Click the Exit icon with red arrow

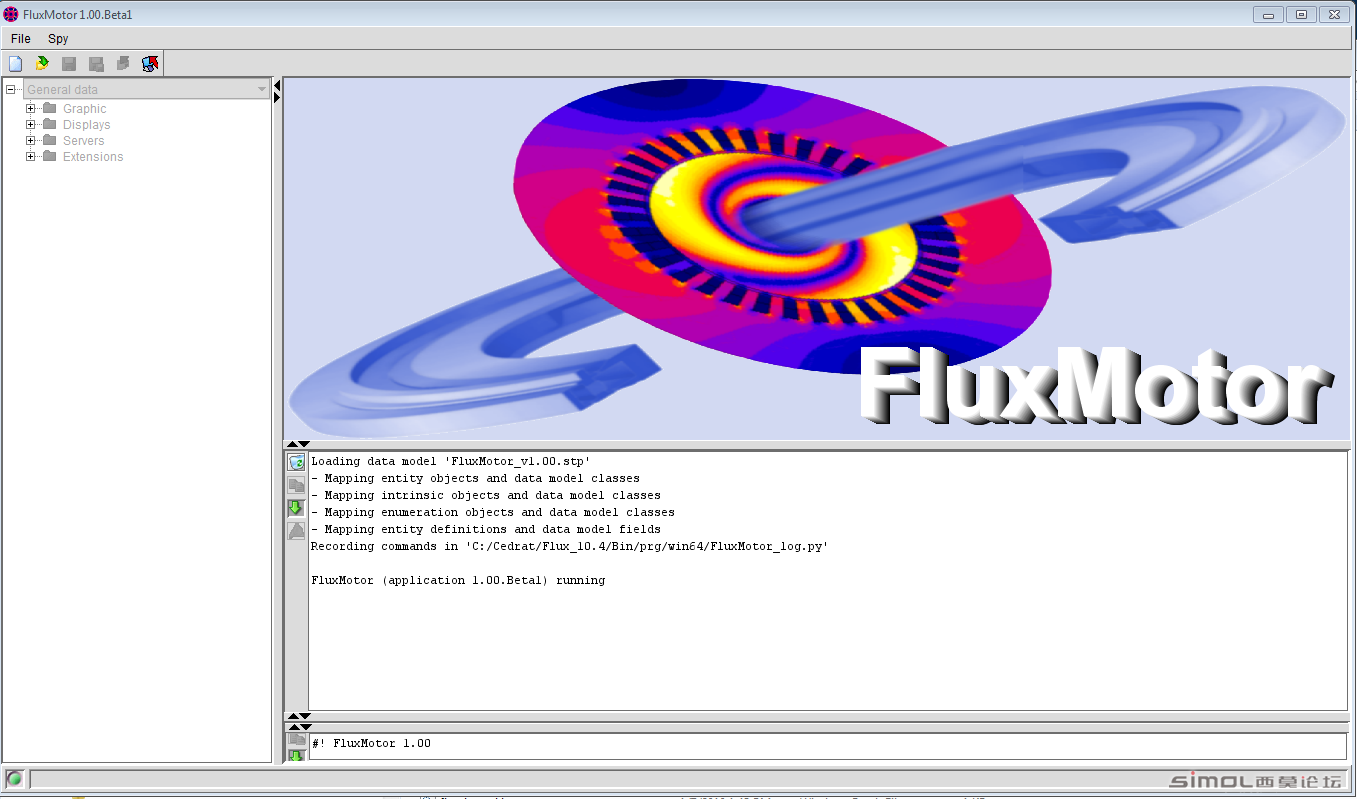point(150,64)
